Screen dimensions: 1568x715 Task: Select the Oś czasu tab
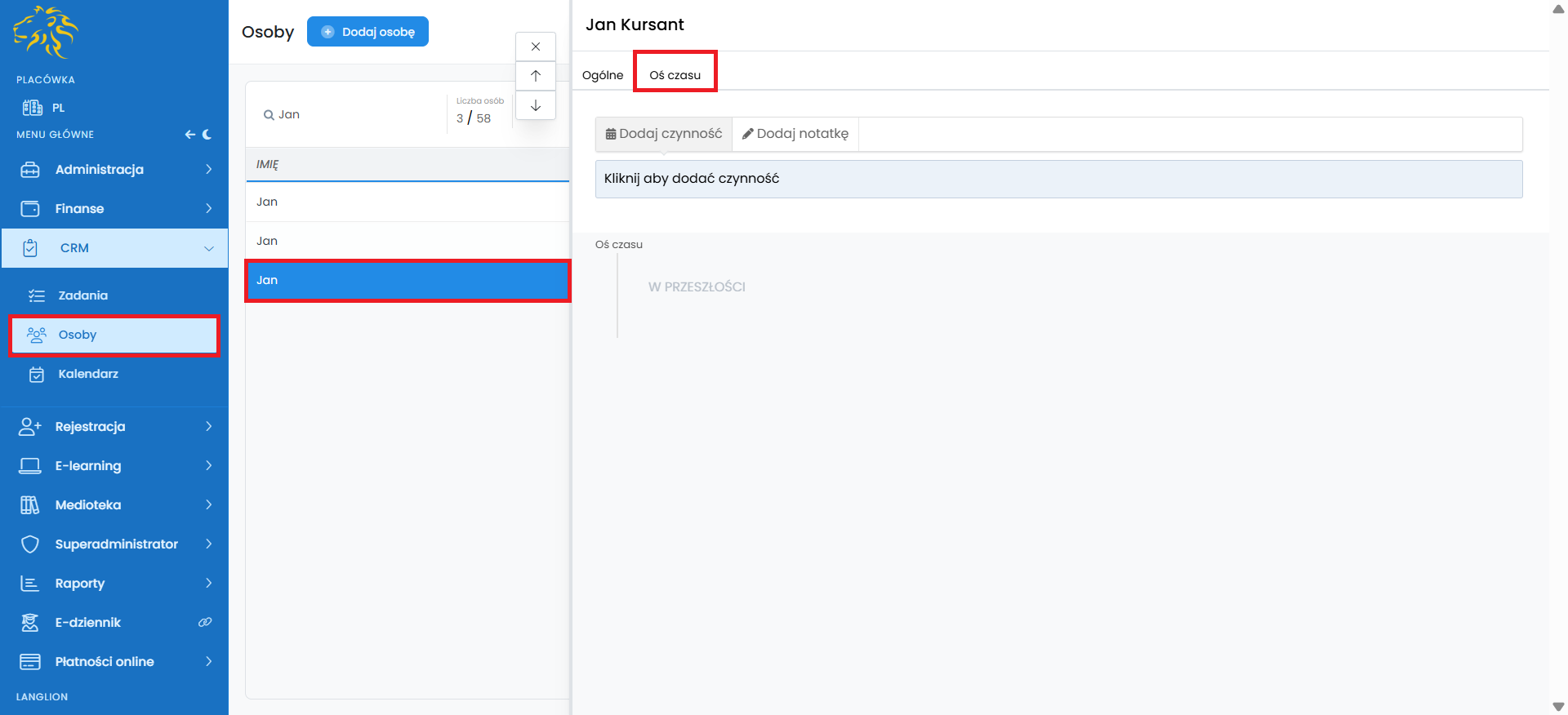pyautogui.click(x=675, y=75)
